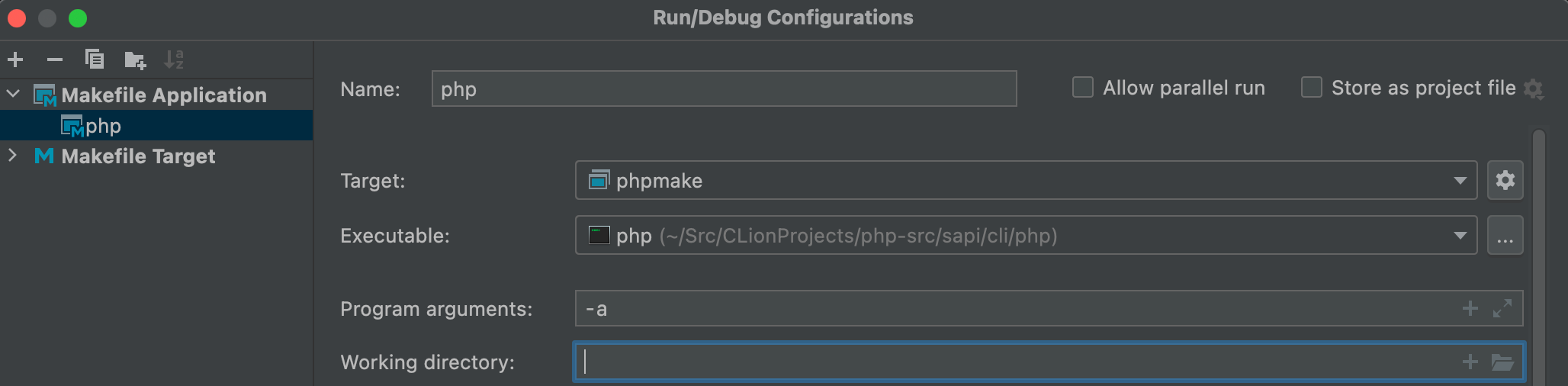Image resolution: width=1568 pixels, height=386 pixels.
Task: Select the php configuration in tree
Action: pyautogui.click(x=156, y=126)
